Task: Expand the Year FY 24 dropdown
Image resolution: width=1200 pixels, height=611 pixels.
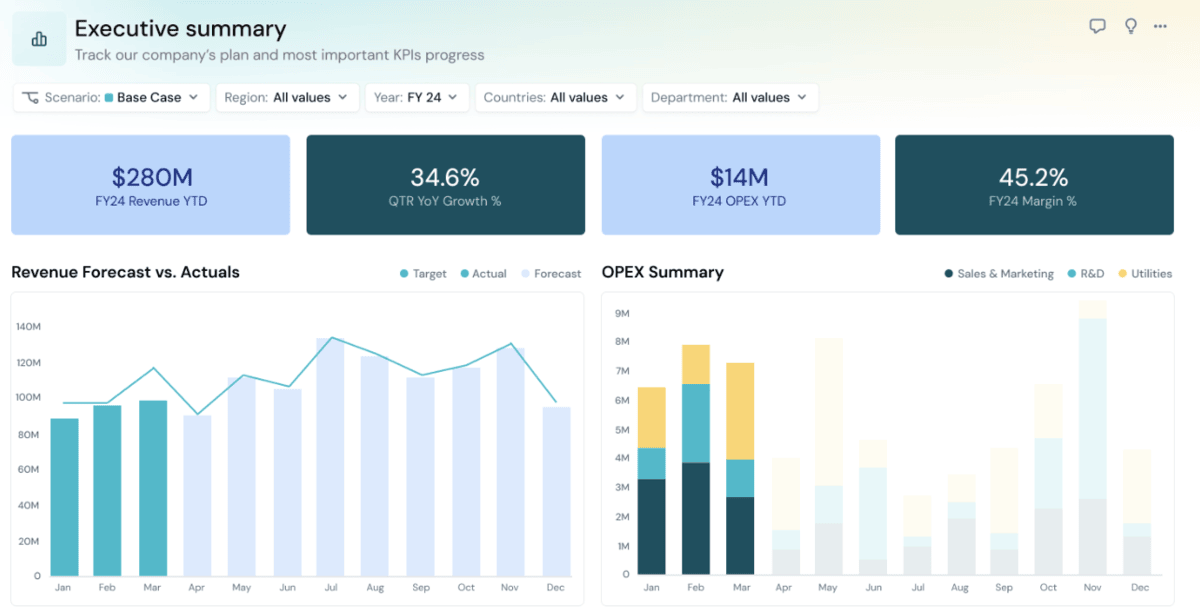Action: tap(417, 97)
